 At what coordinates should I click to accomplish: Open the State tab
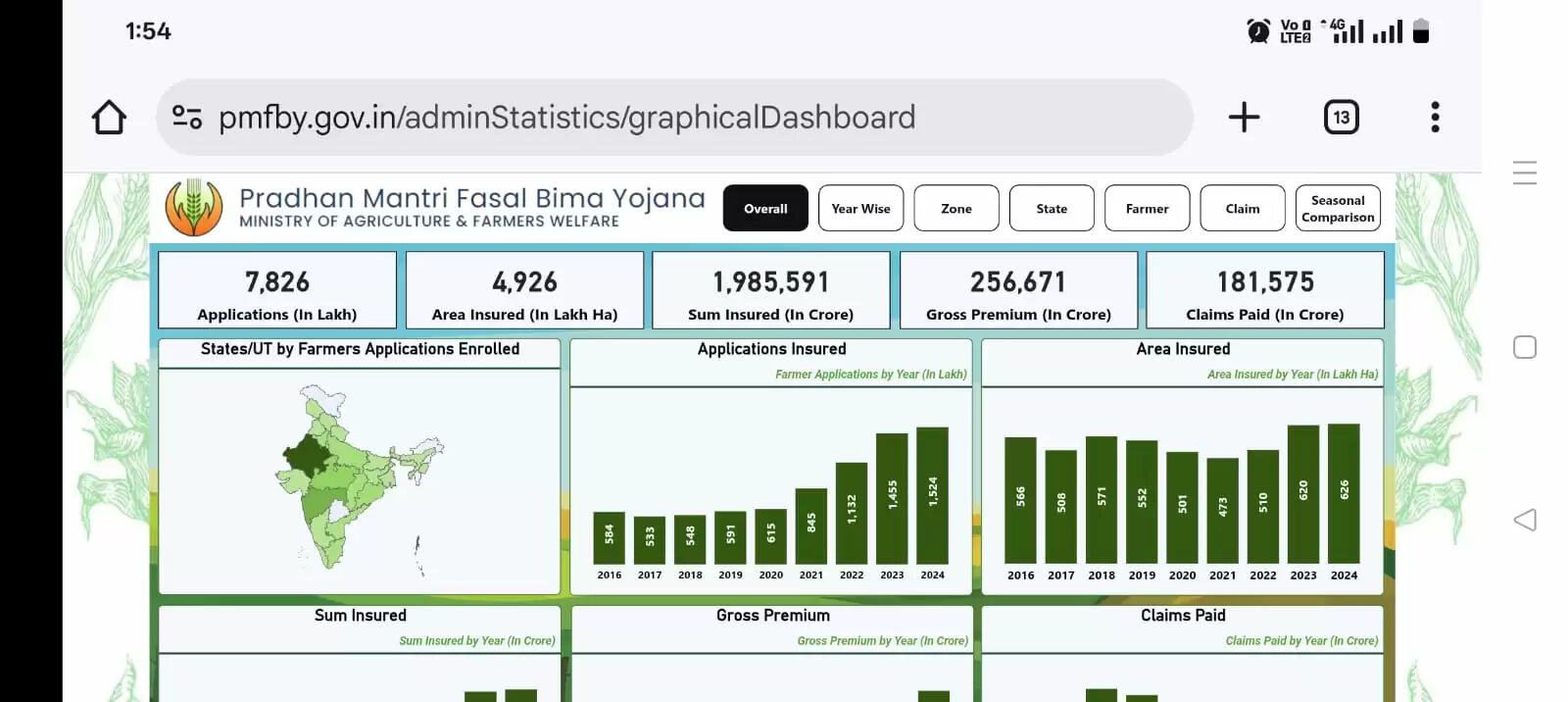coord(1052,208)
